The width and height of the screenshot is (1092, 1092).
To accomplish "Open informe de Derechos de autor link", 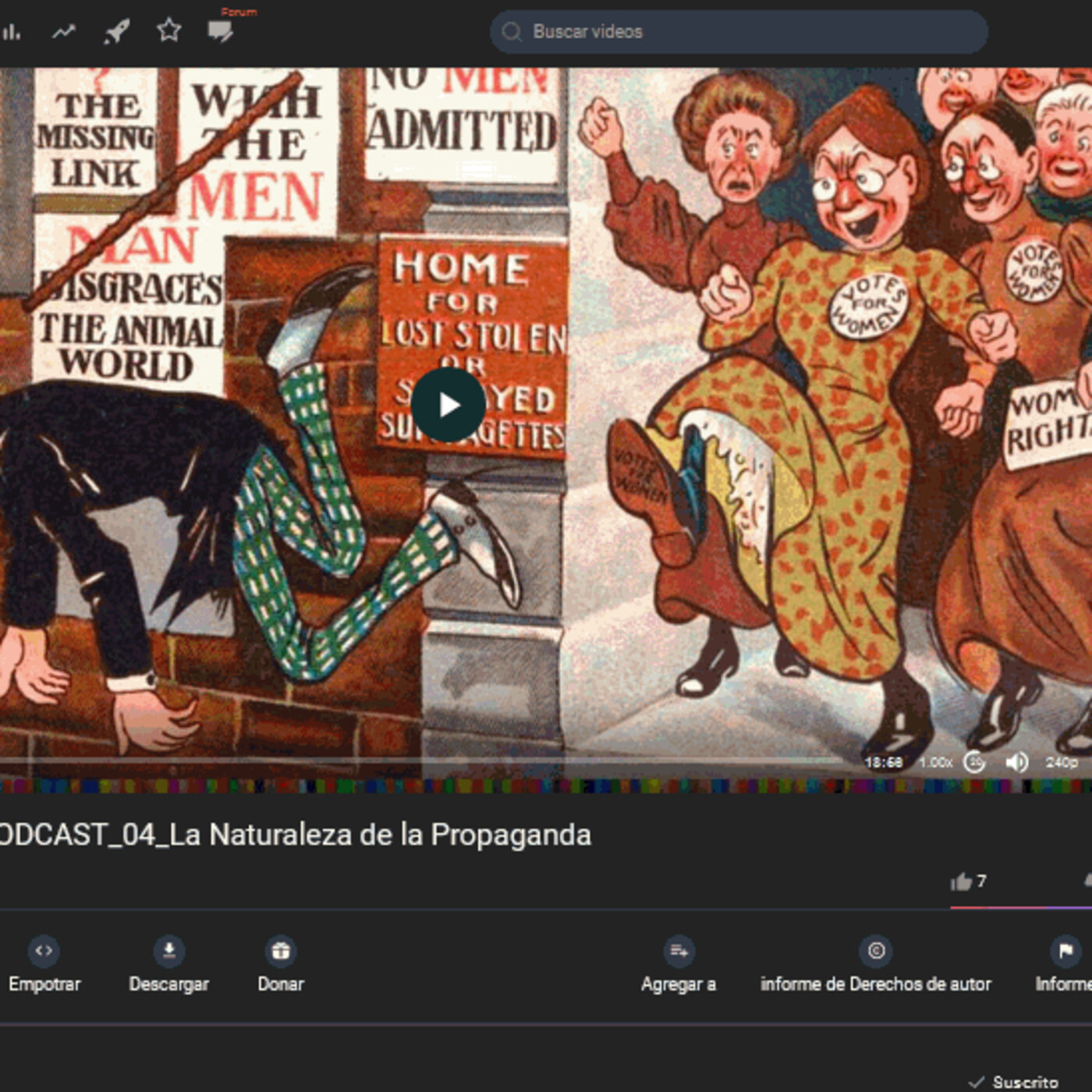I will pos(876,984).
